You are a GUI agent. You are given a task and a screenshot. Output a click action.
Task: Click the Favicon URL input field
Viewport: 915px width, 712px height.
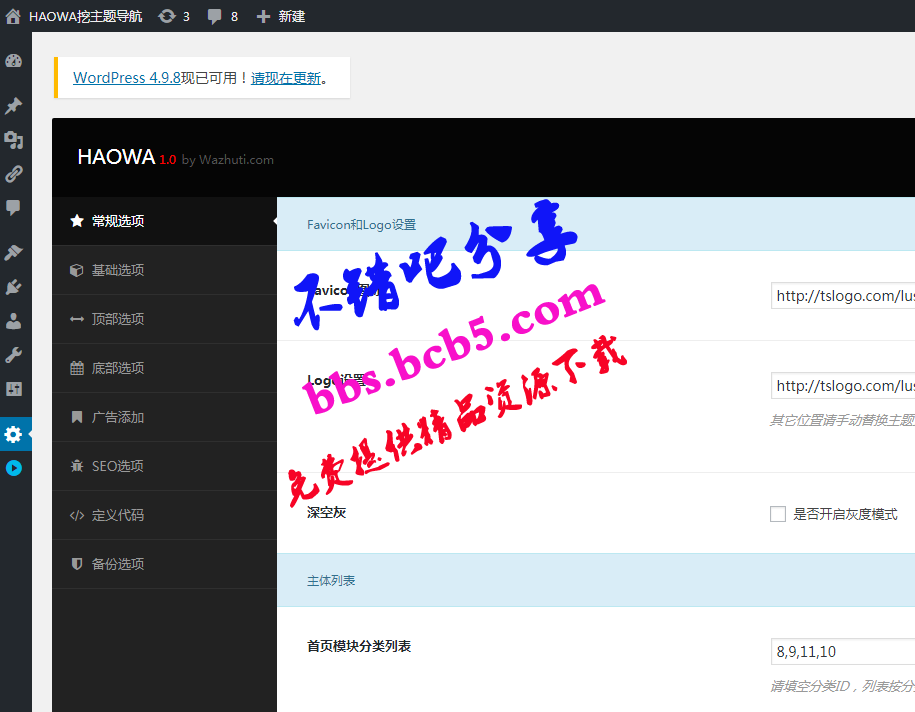[843, 296]
